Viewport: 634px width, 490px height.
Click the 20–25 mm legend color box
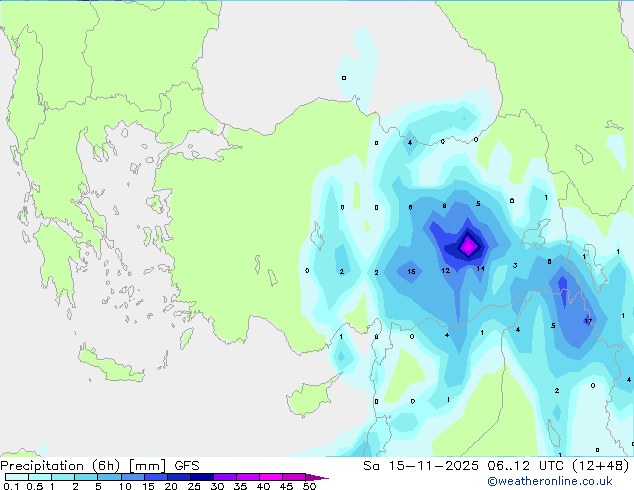point(179,477)
